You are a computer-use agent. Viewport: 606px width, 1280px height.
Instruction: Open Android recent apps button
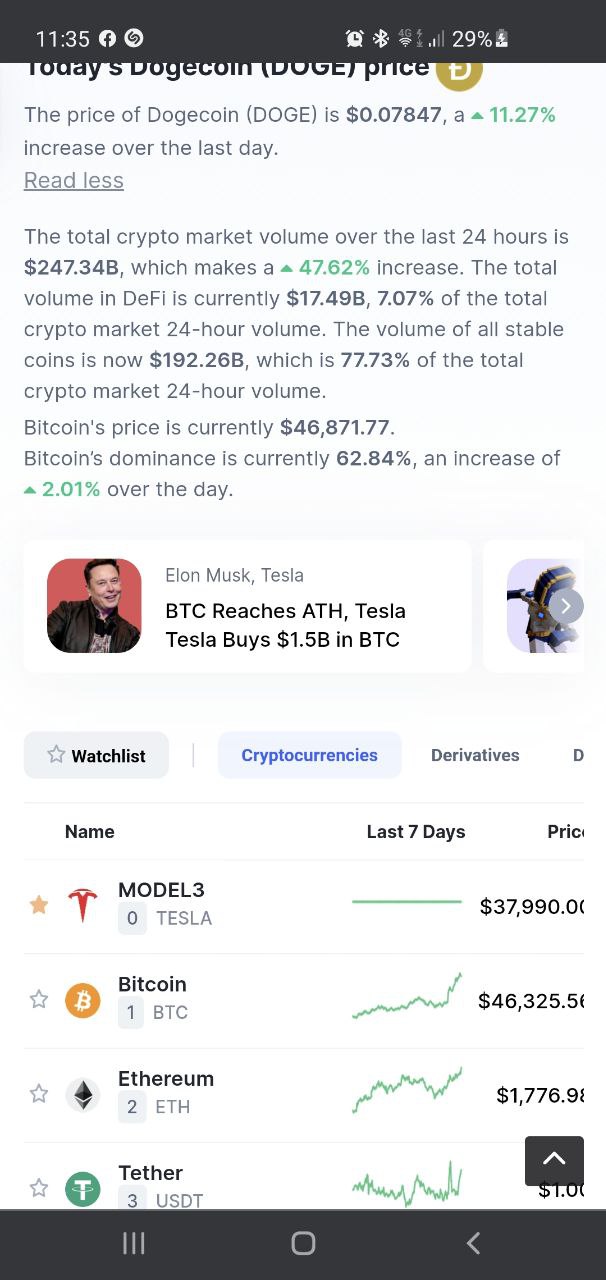(x=133, y=1243)
